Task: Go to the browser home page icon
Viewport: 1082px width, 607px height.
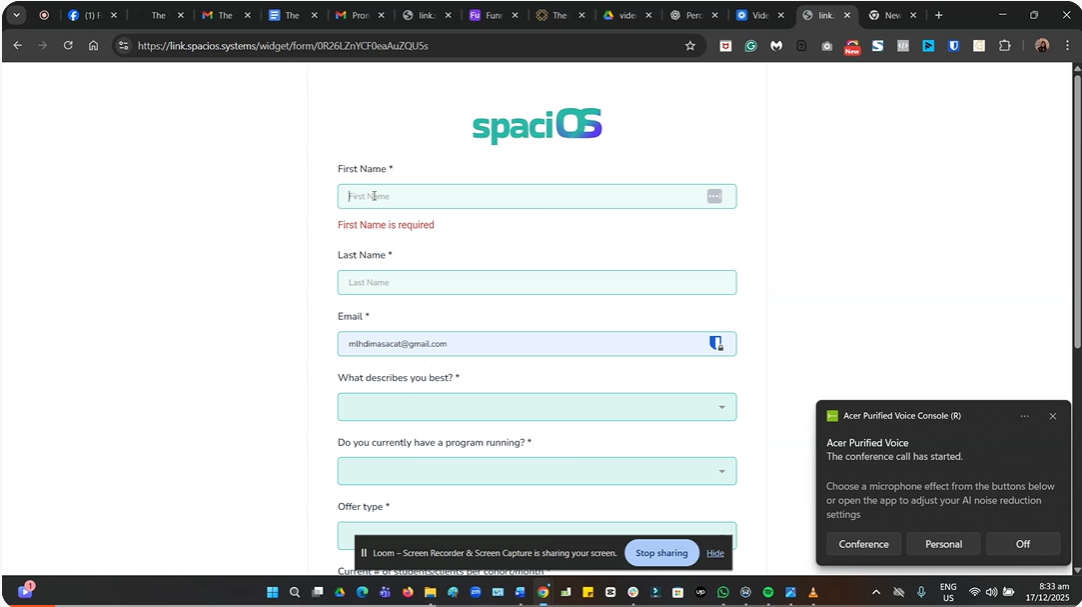Action: pos(93,46)
